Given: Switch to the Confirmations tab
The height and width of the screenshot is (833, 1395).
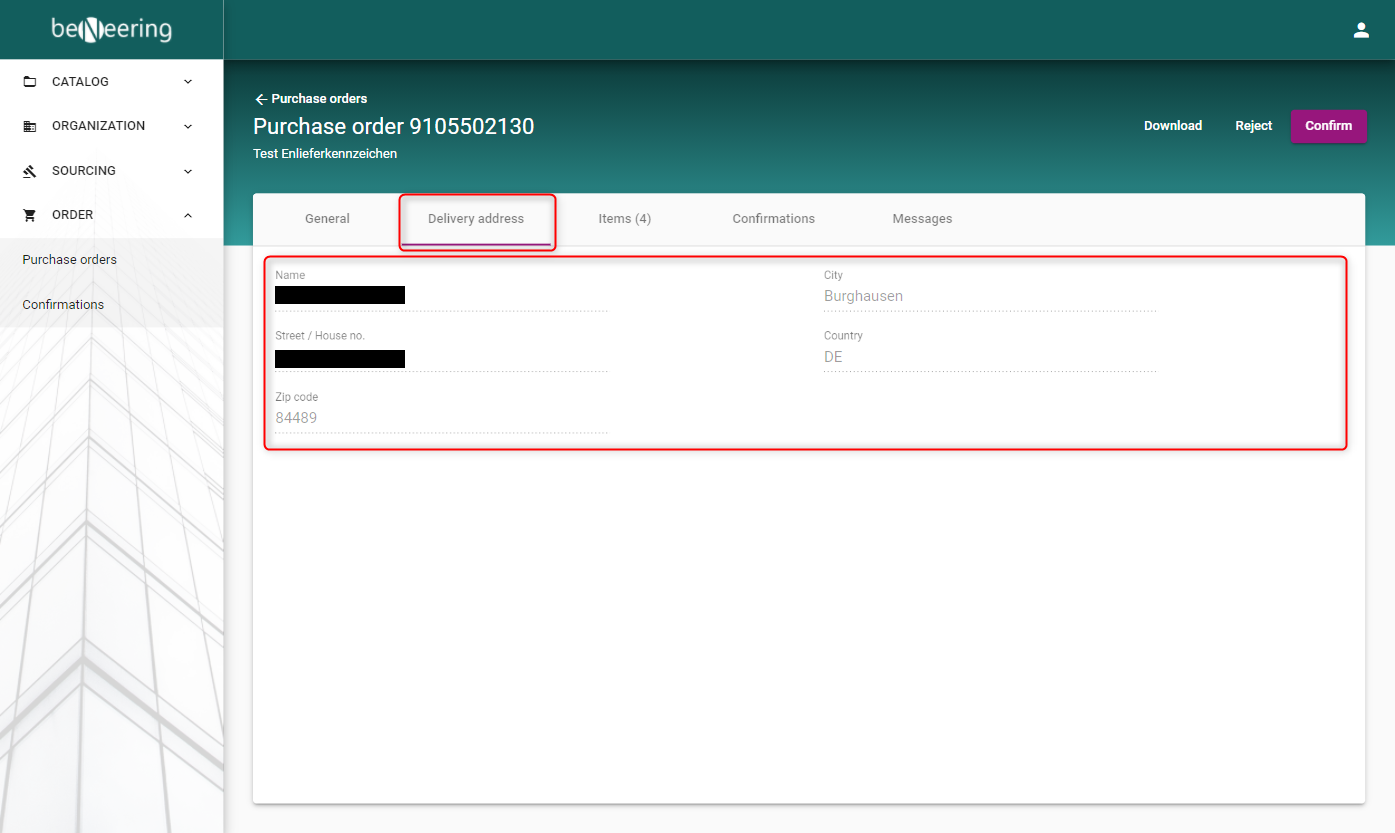Looking at the screenshot, I should pyautogui.click(x=773, y=219).
